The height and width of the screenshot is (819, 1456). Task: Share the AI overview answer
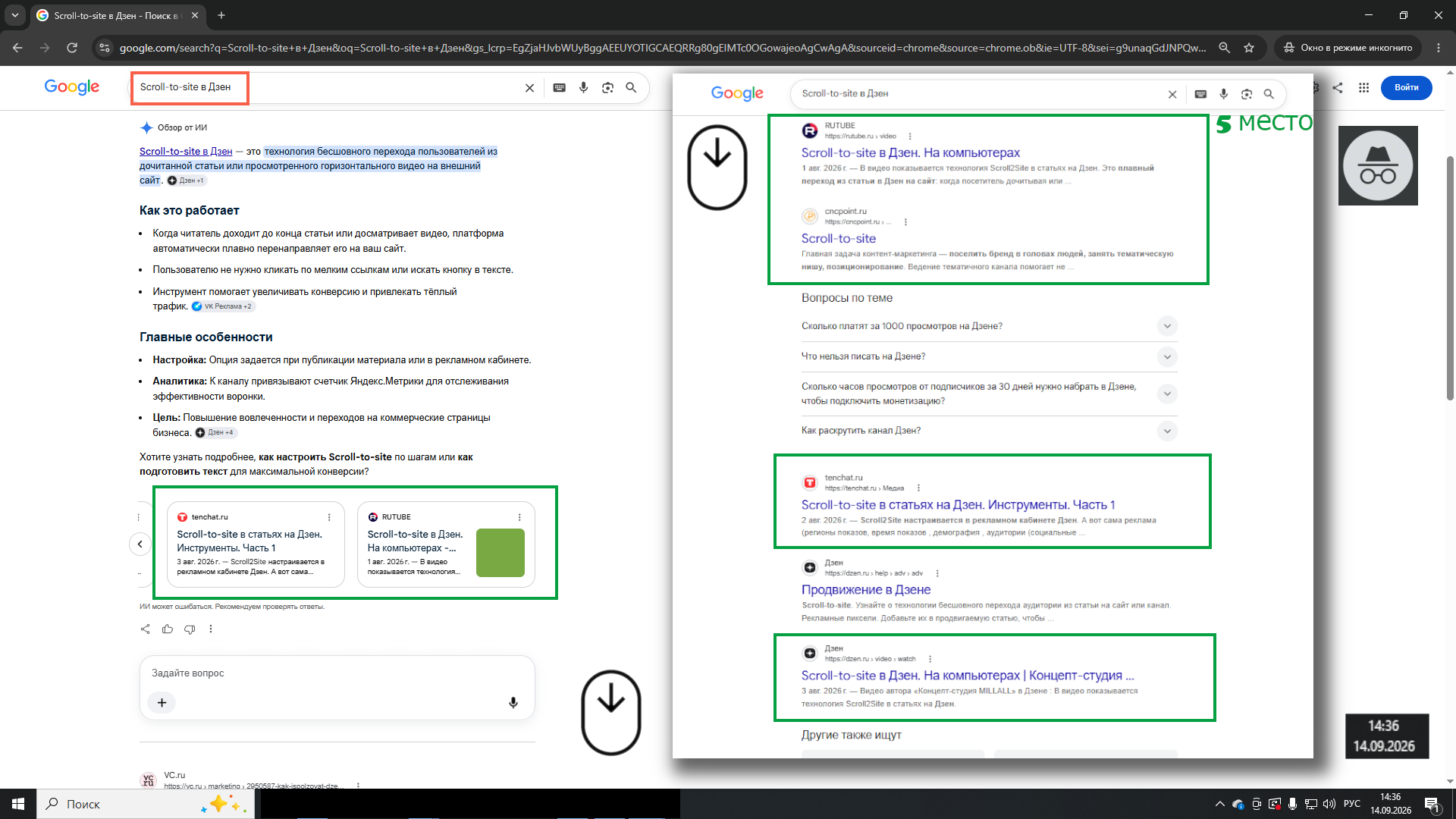[x=146, y=629]
